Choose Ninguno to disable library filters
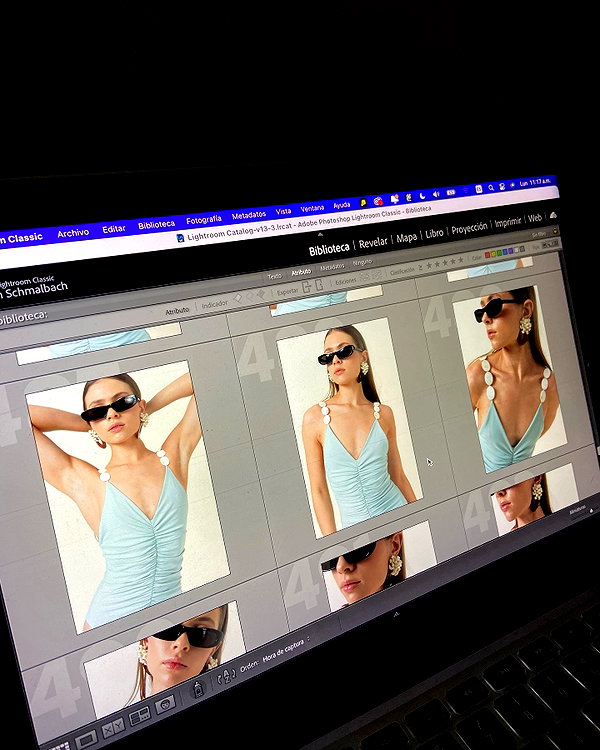Image resolution: width=600 pixels, height=750 pixels. (362, 262)
